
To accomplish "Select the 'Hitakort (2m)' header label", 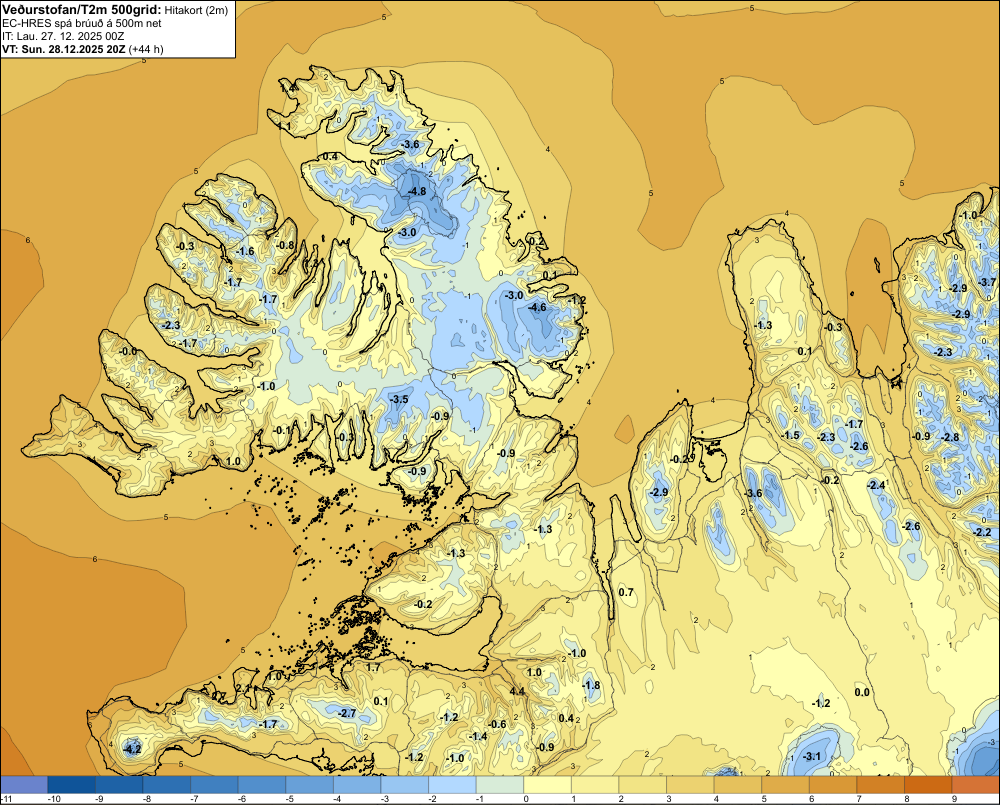I will tap(196, 10).
